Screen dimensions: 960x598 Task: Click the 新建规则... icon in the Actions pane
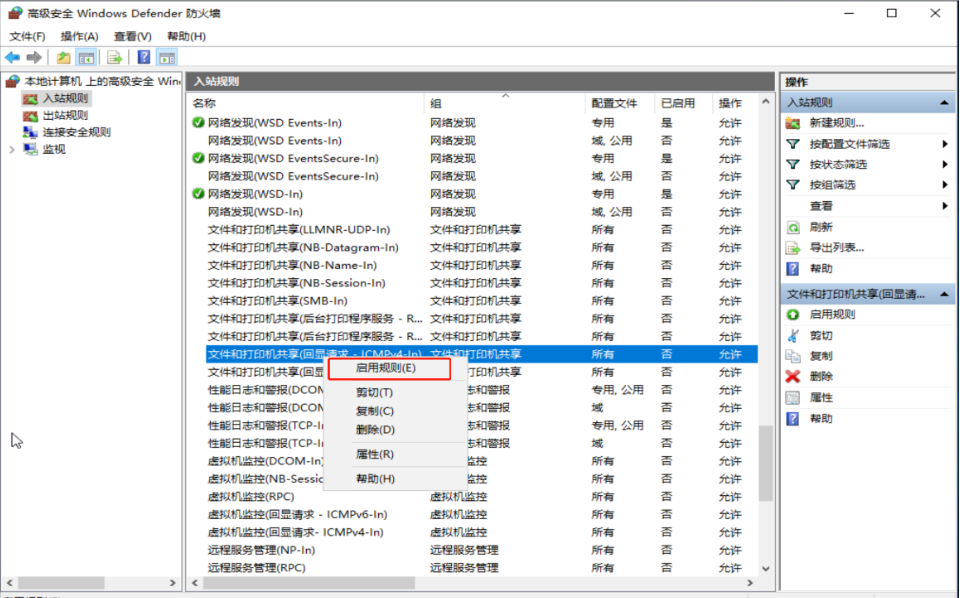click(793, 123)
